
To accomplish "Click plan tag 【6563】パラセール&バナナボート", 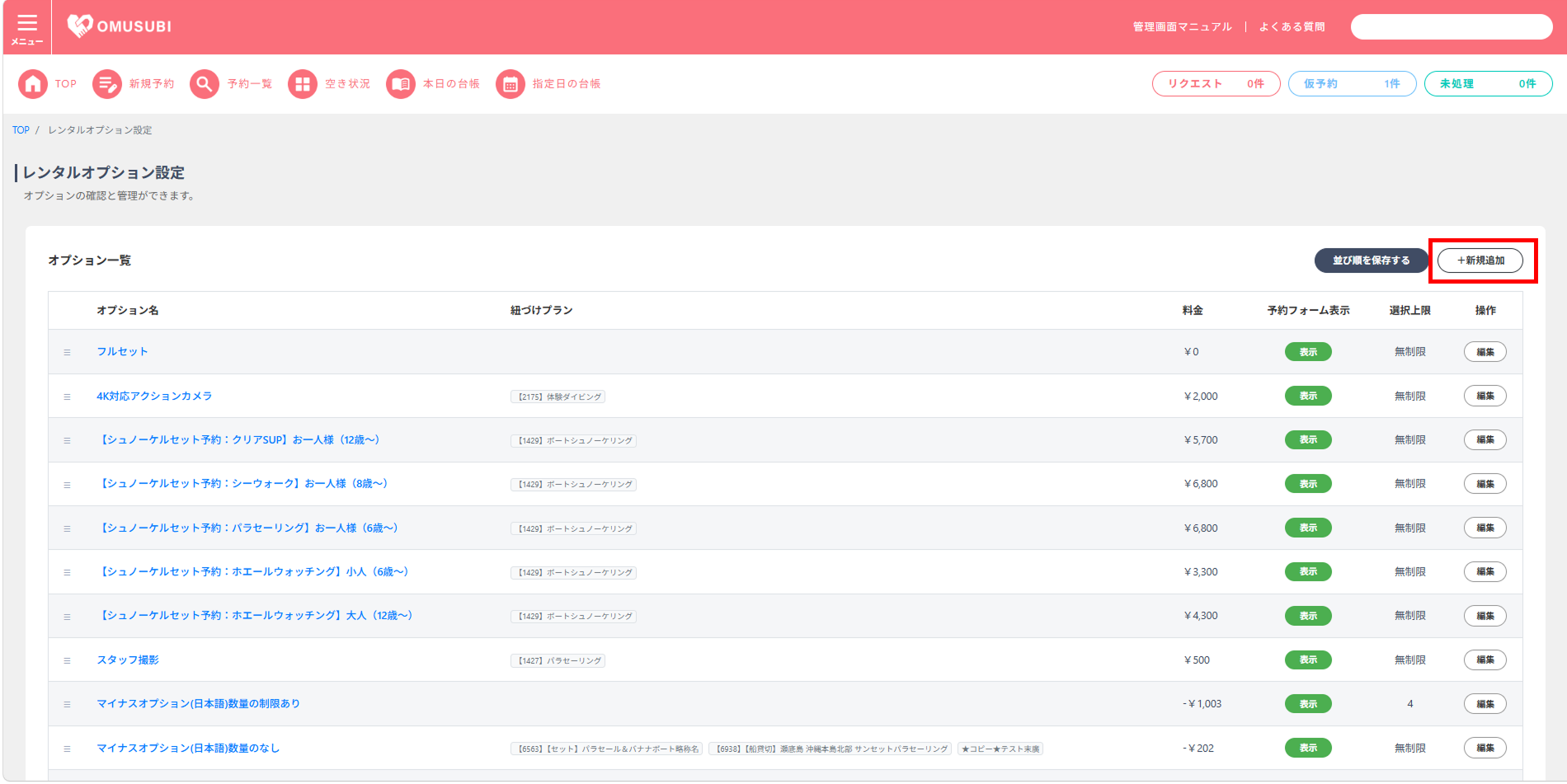I will coord(606,749).
